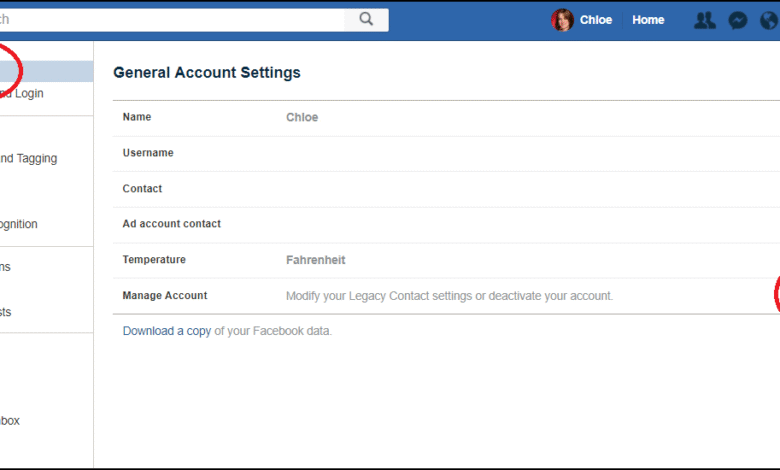Go to the Home link
The height and width of the screenshot is (470, 780).
coord(648,20)
